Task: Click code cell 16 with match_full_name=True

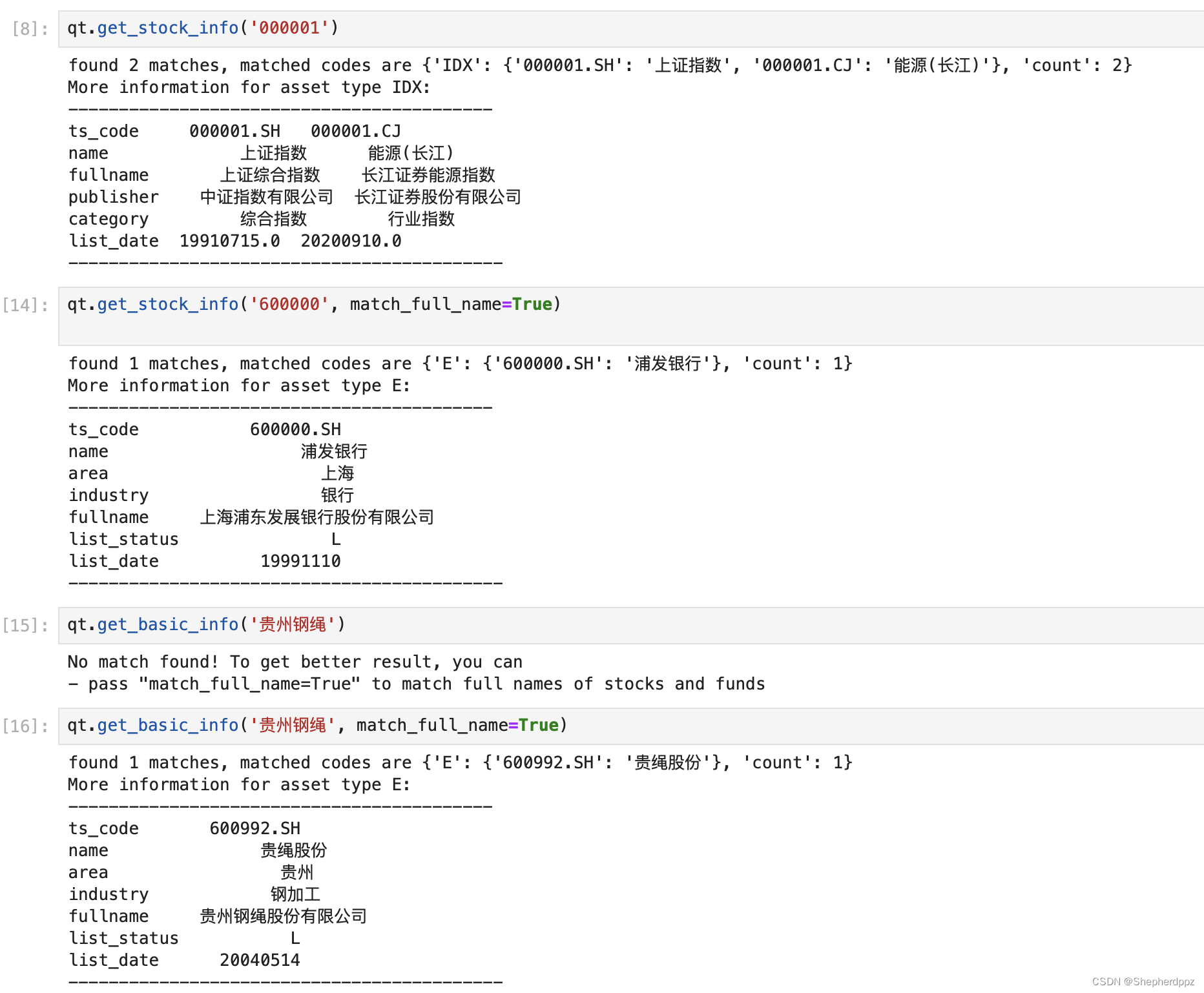Action: click(x=631, y=726)
